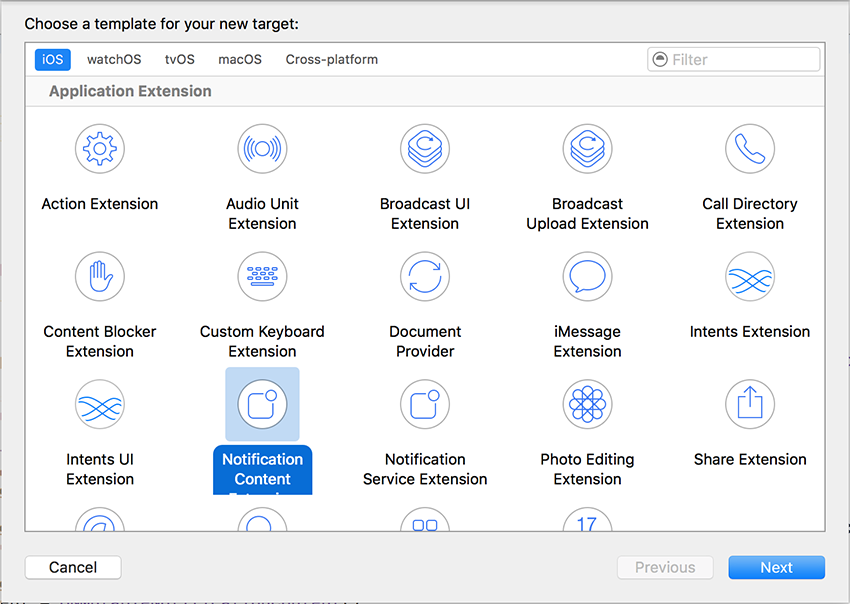Click the Content Blocker Extension label
Image resolution: width=850 pixels, height=604 pixels.
click(x=100, y=342)
